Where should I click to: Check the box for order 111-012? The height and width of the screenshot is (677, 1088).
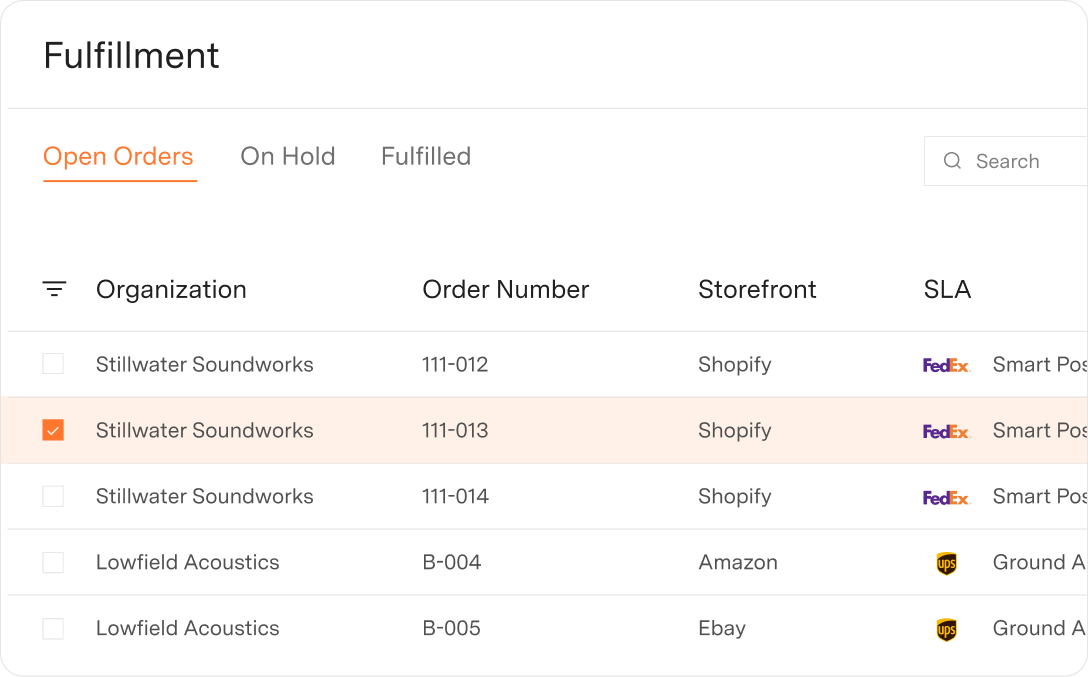pyautogui.click(x=53, y=364)
